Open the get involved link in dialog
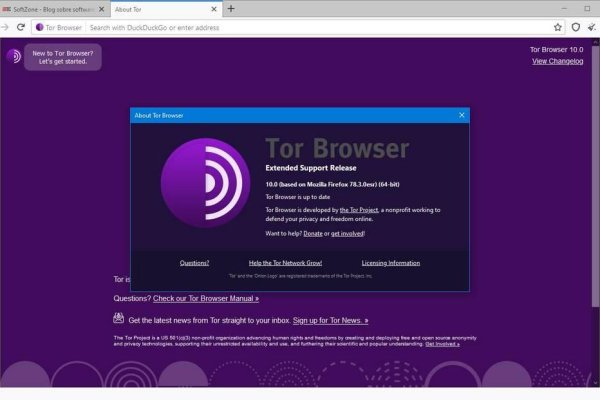The image size is (600, 400). point(347,233)
